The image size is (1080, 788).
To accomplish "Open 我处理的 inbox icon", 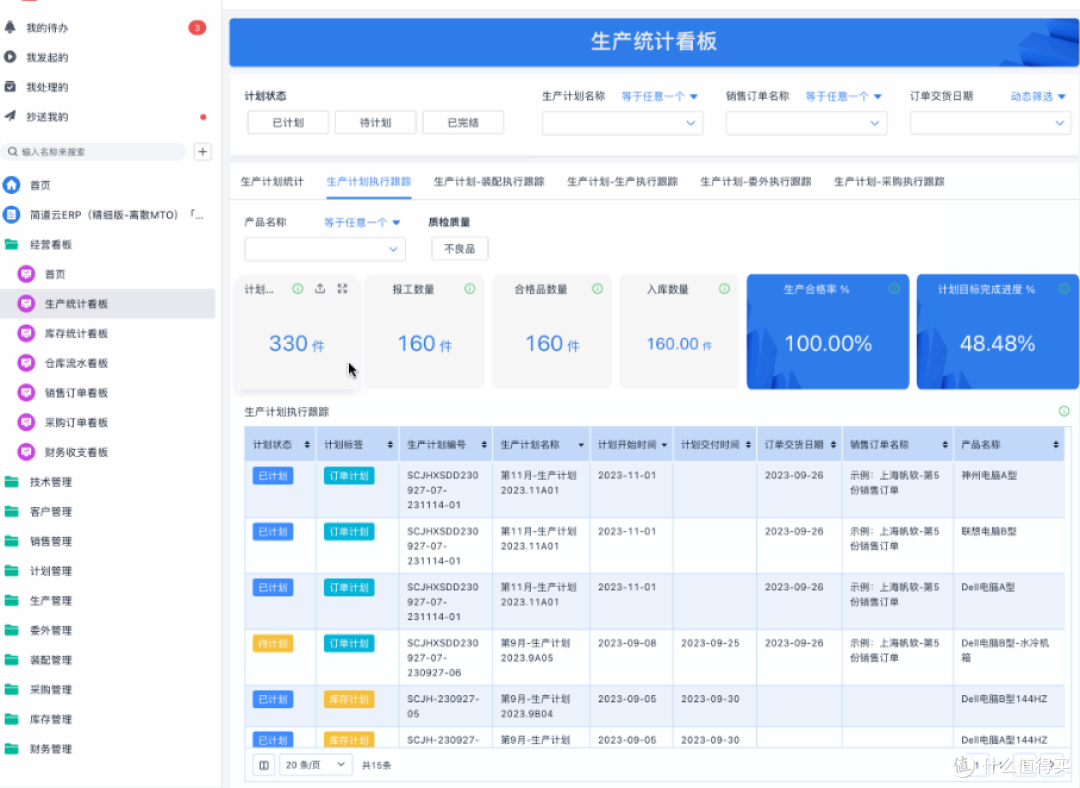I will coord(10,87).
